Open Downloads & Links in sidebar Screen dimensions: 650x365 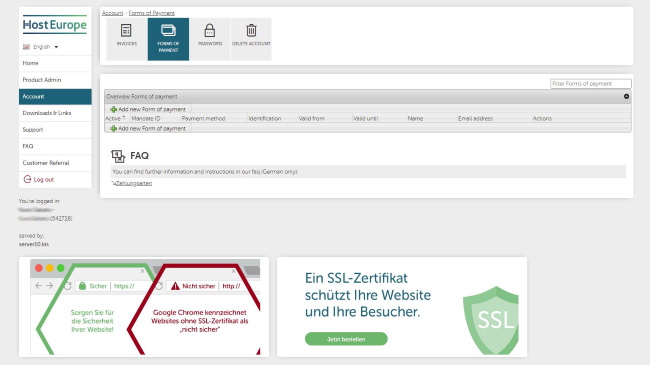pos(55,113)
